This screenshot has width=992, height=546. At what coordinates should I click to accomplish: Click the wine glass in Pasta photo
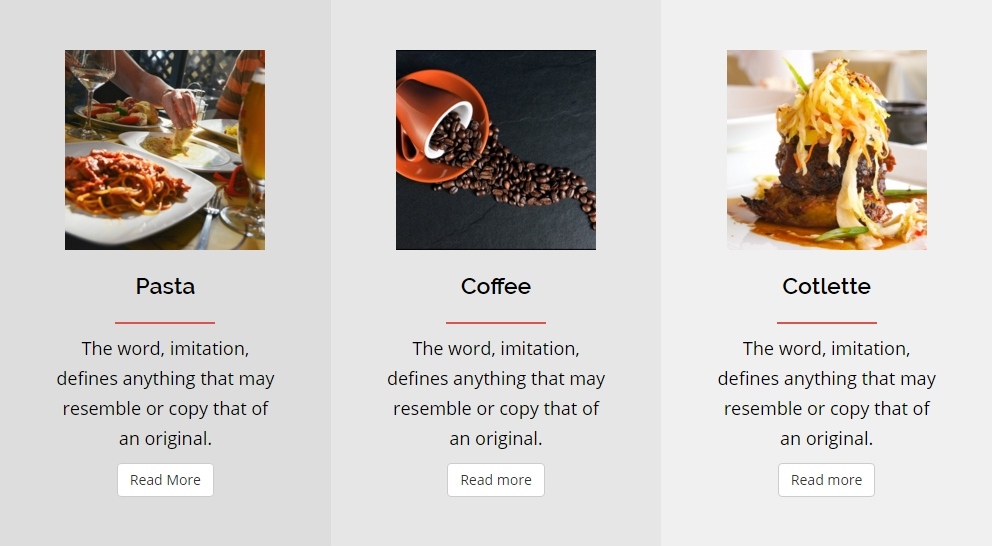[x=91, y=95]
